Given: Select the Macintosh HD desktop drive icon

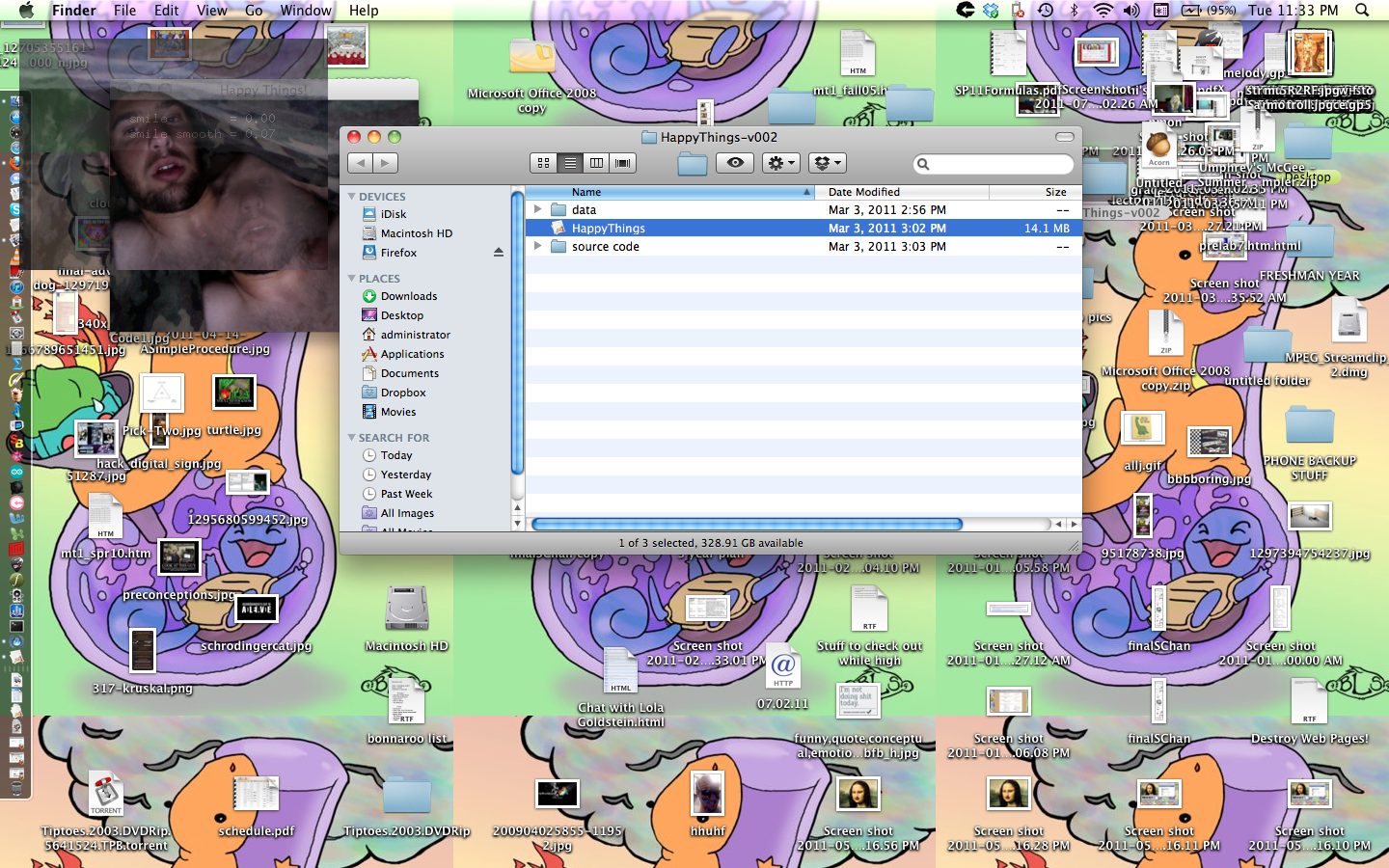Looking at the screenshot, I should [x=406, y=609].
